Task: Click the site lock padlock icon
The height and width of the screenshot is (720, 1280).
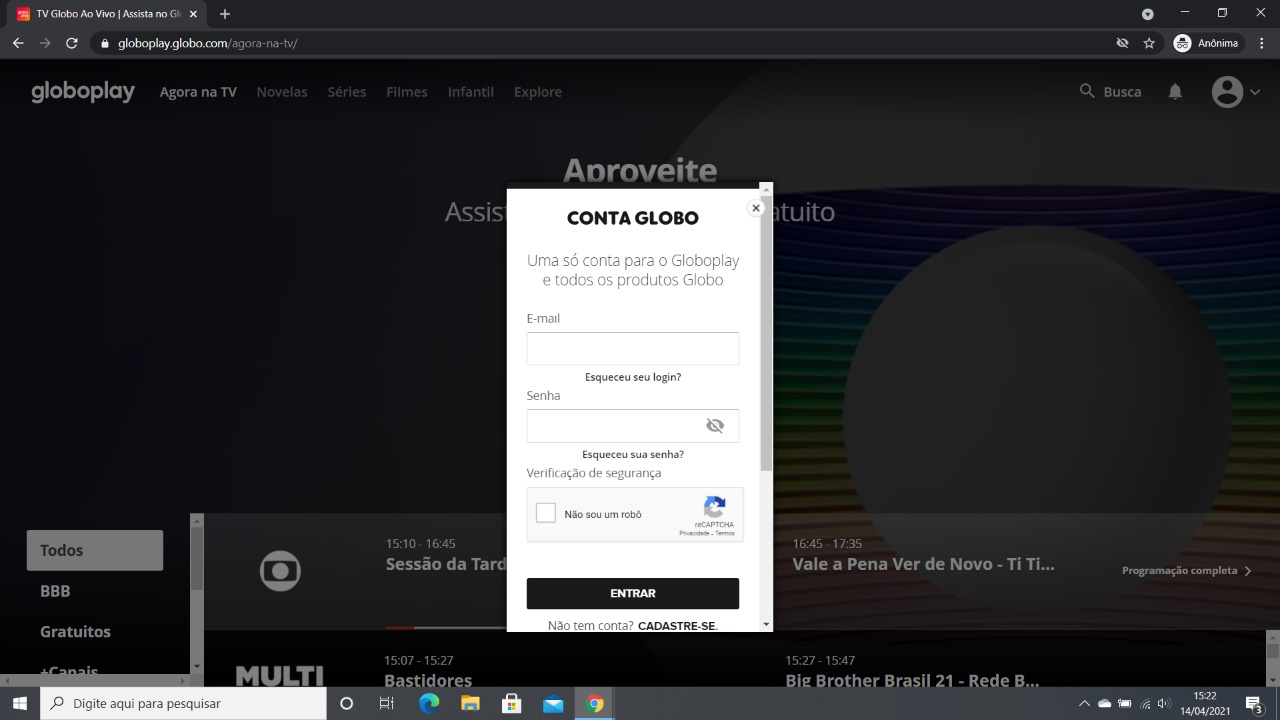Action: [x=104, y=43]
